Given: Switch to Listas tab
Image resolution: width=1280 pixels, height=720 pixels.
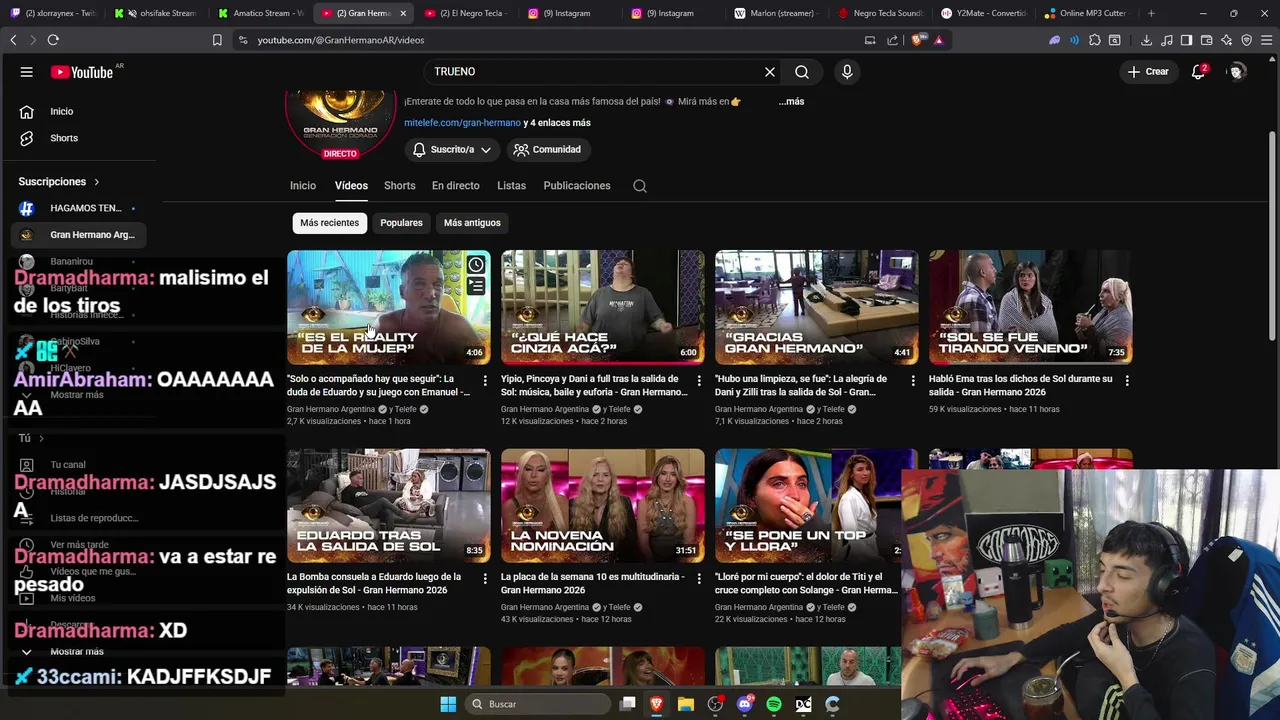Looking at the screenshot, I should pyautogui.click(x=511, y=186).
